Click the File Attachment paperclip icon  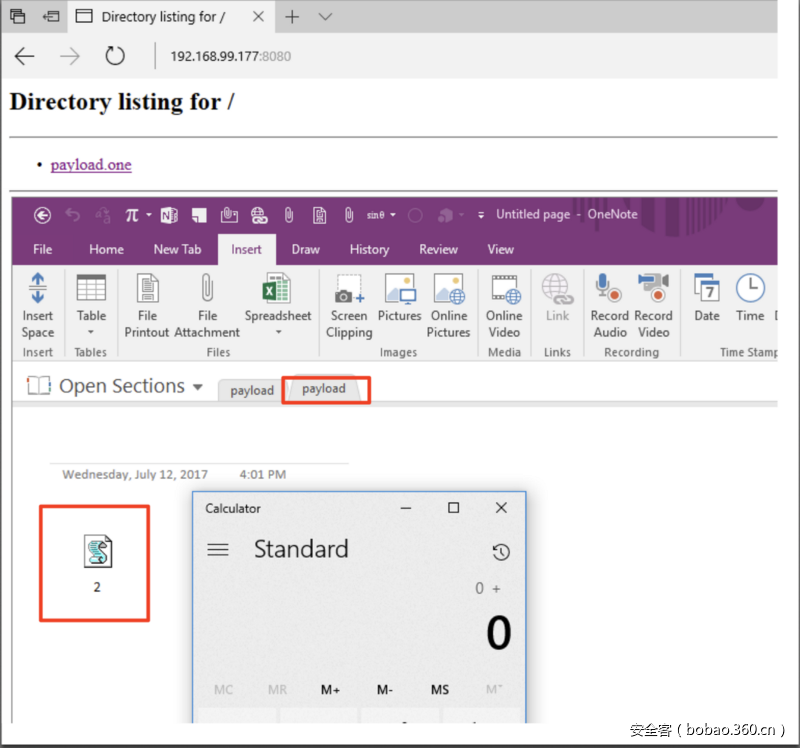point(207,289)
